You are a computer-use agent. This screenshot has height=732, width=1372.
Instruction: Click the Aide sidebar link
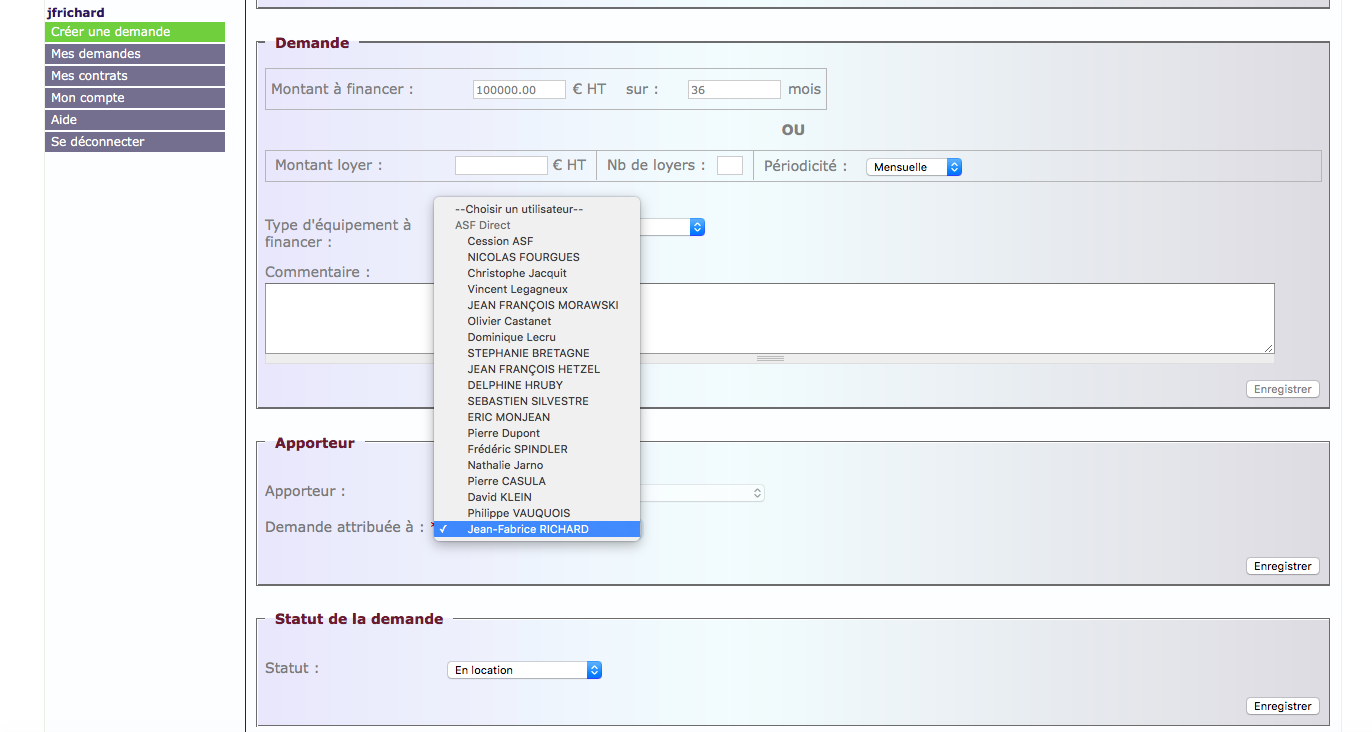click(x=134, y=120)
